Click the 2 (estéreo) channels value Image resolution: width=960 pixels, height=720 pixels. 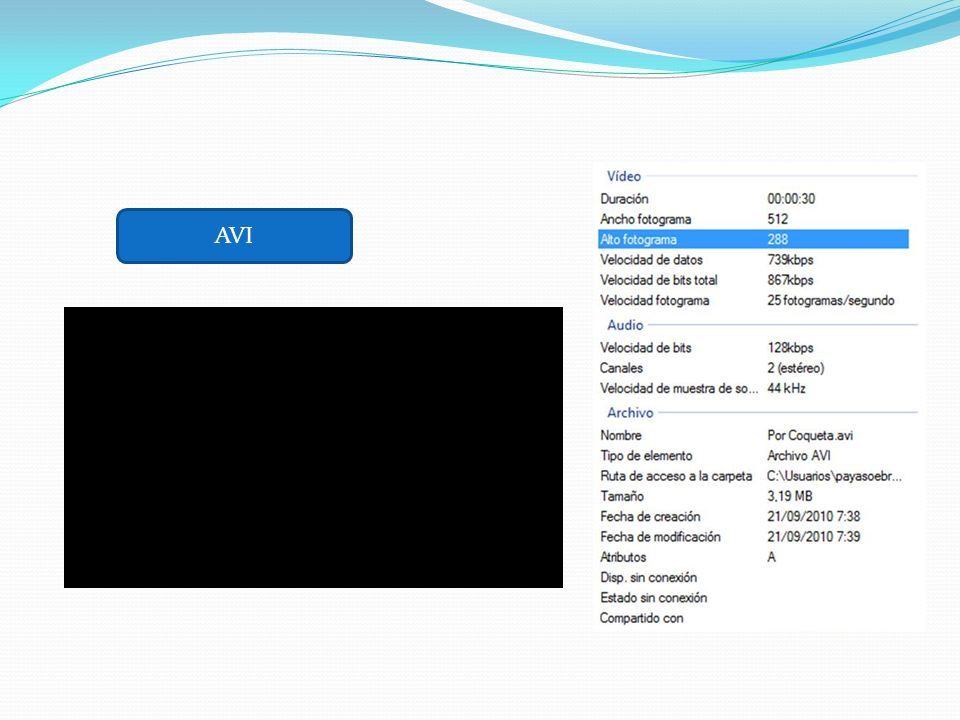coord(796,368)
